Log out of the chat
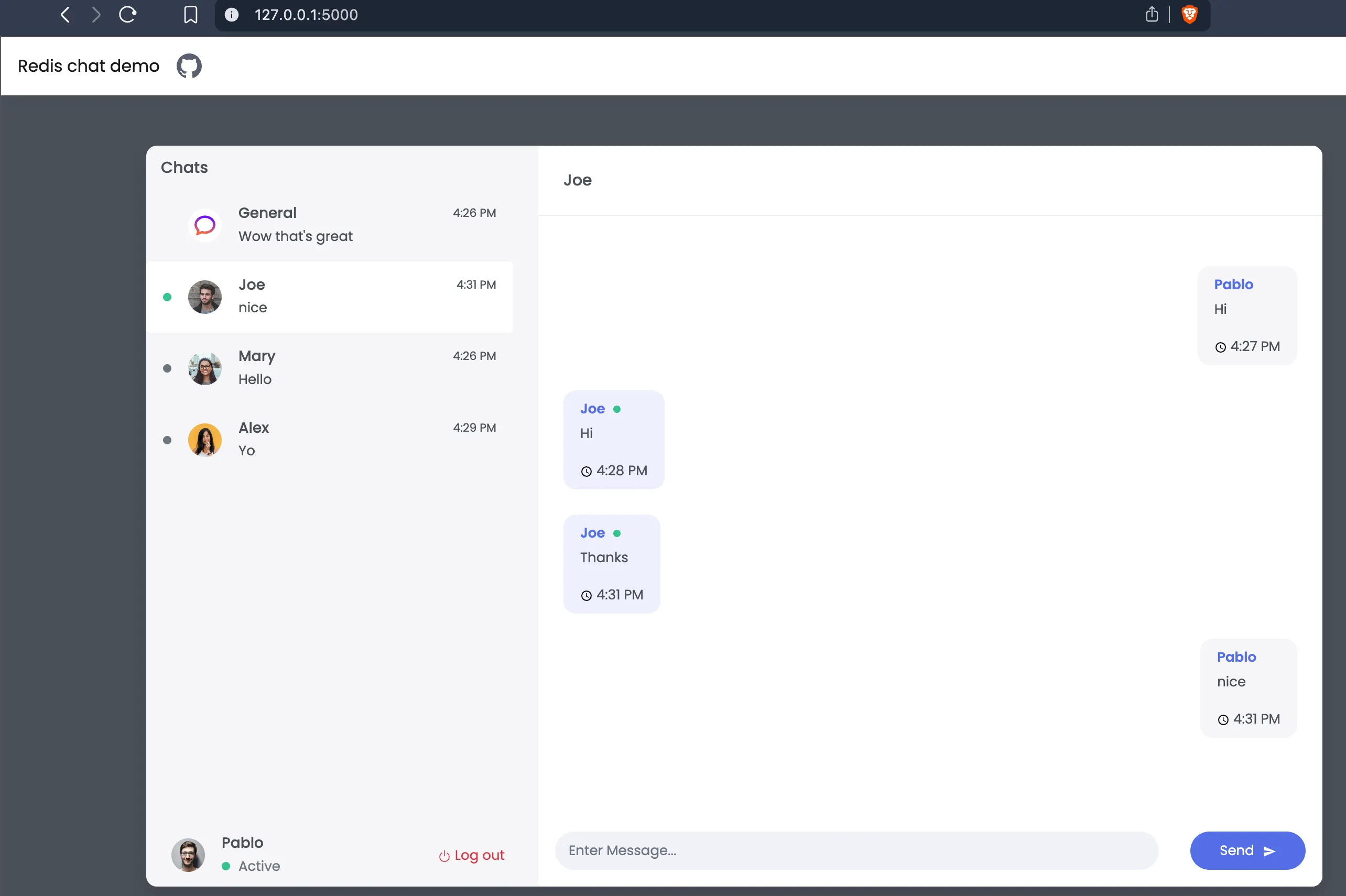 pos(472,855)
